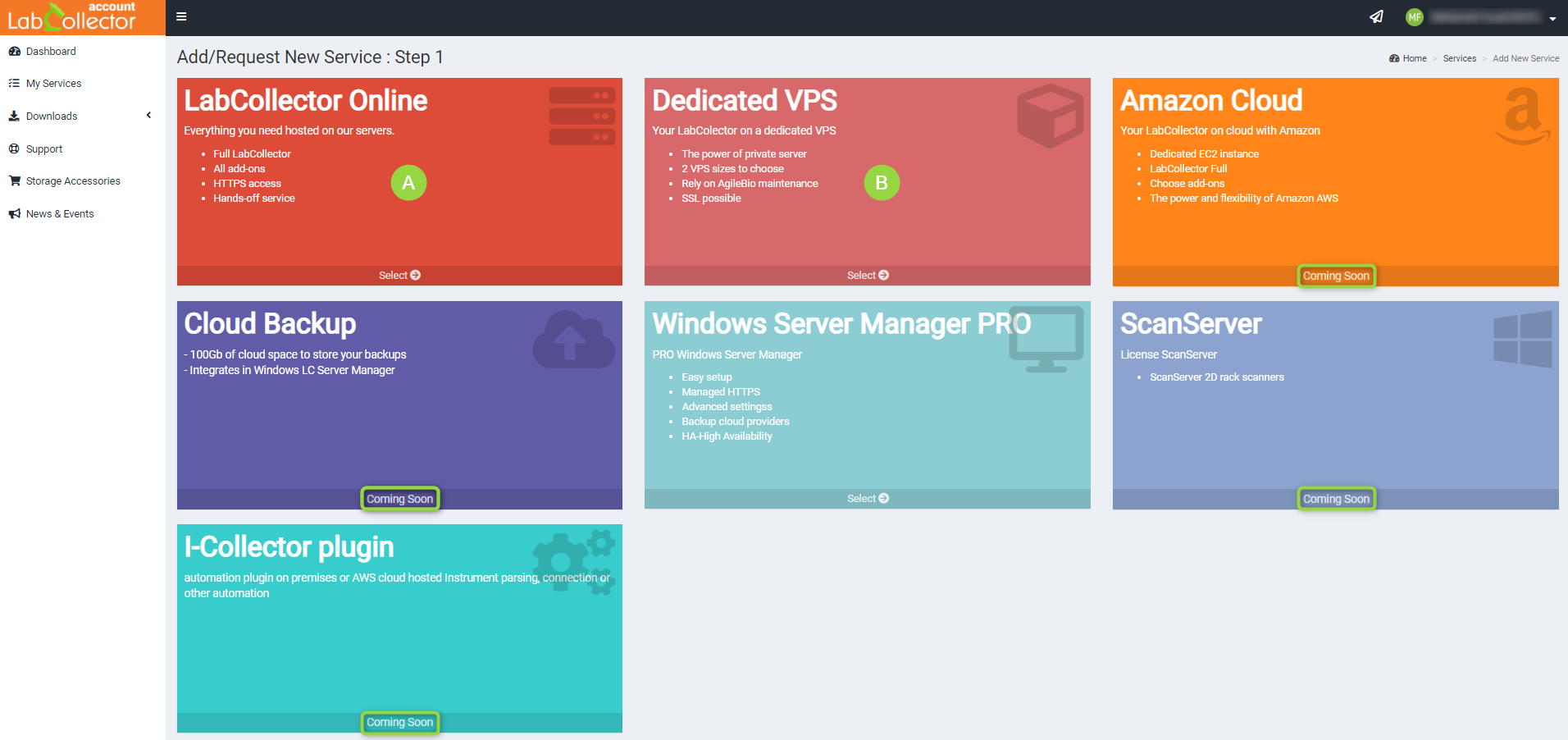Click '2 VPS sizes to choose' text

coord(732,169)
